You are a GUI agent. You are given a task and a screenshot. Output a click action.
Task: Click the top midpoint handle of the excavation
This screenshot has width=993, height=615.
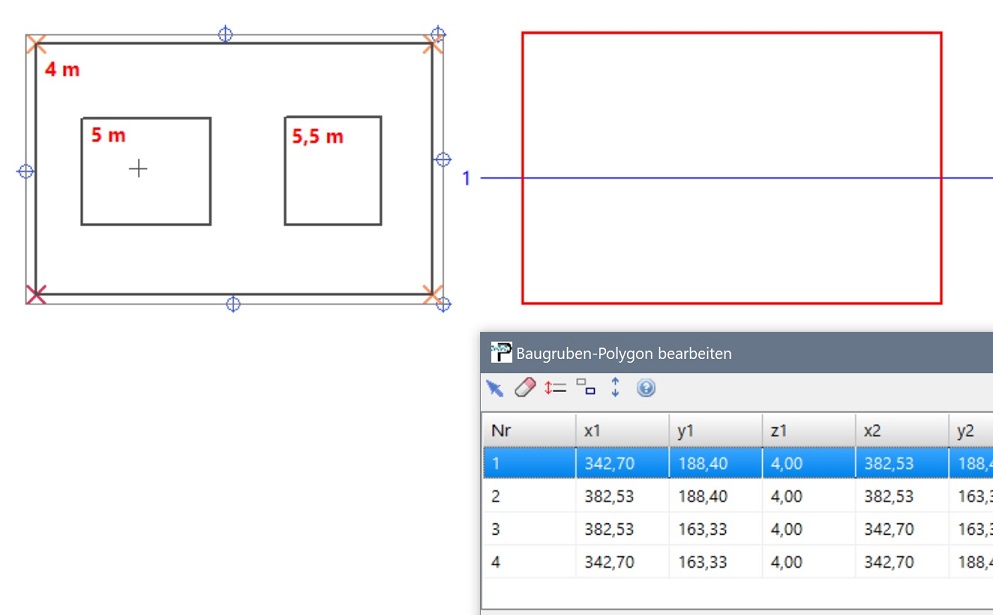[226, 34]
